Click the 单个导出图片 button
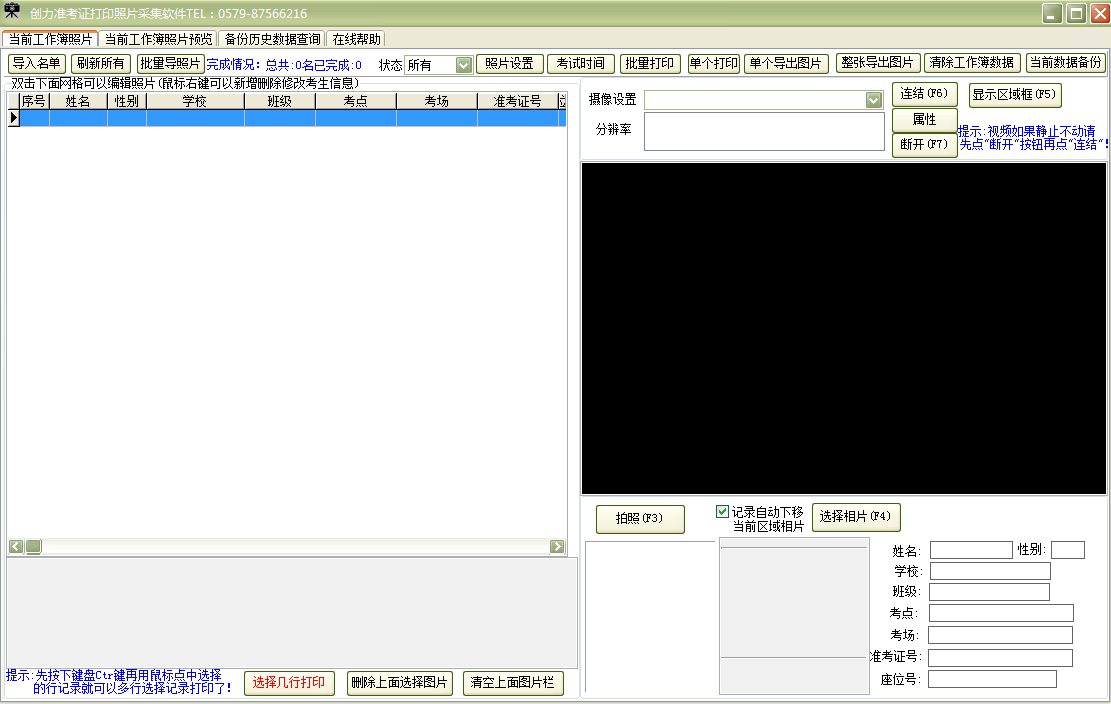Image resolution: width=1111 pixels, height=704 pixels. (x=786, y=64)
